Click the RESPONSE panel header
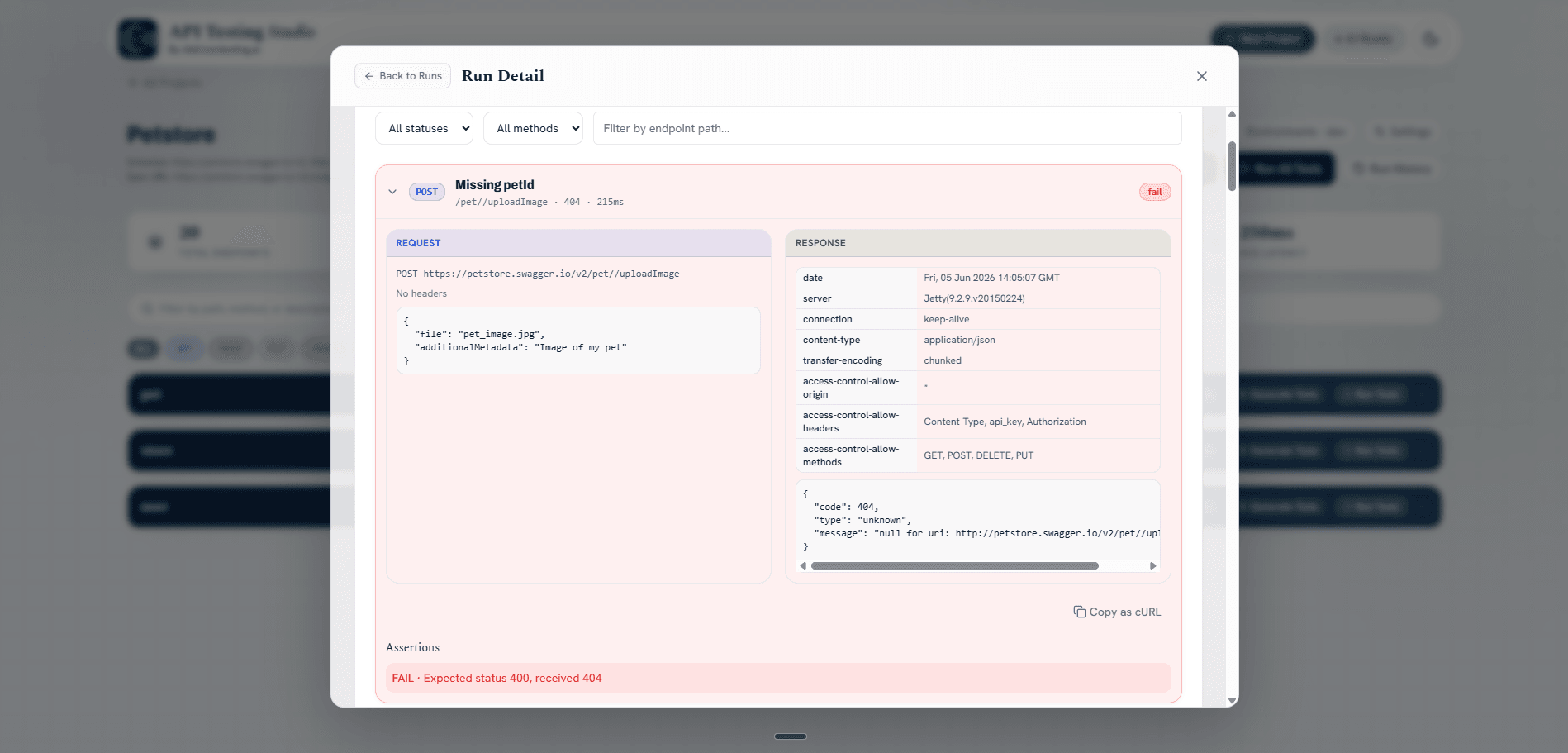The height and width of the screenshot is (753, 1568). [978, 243]
